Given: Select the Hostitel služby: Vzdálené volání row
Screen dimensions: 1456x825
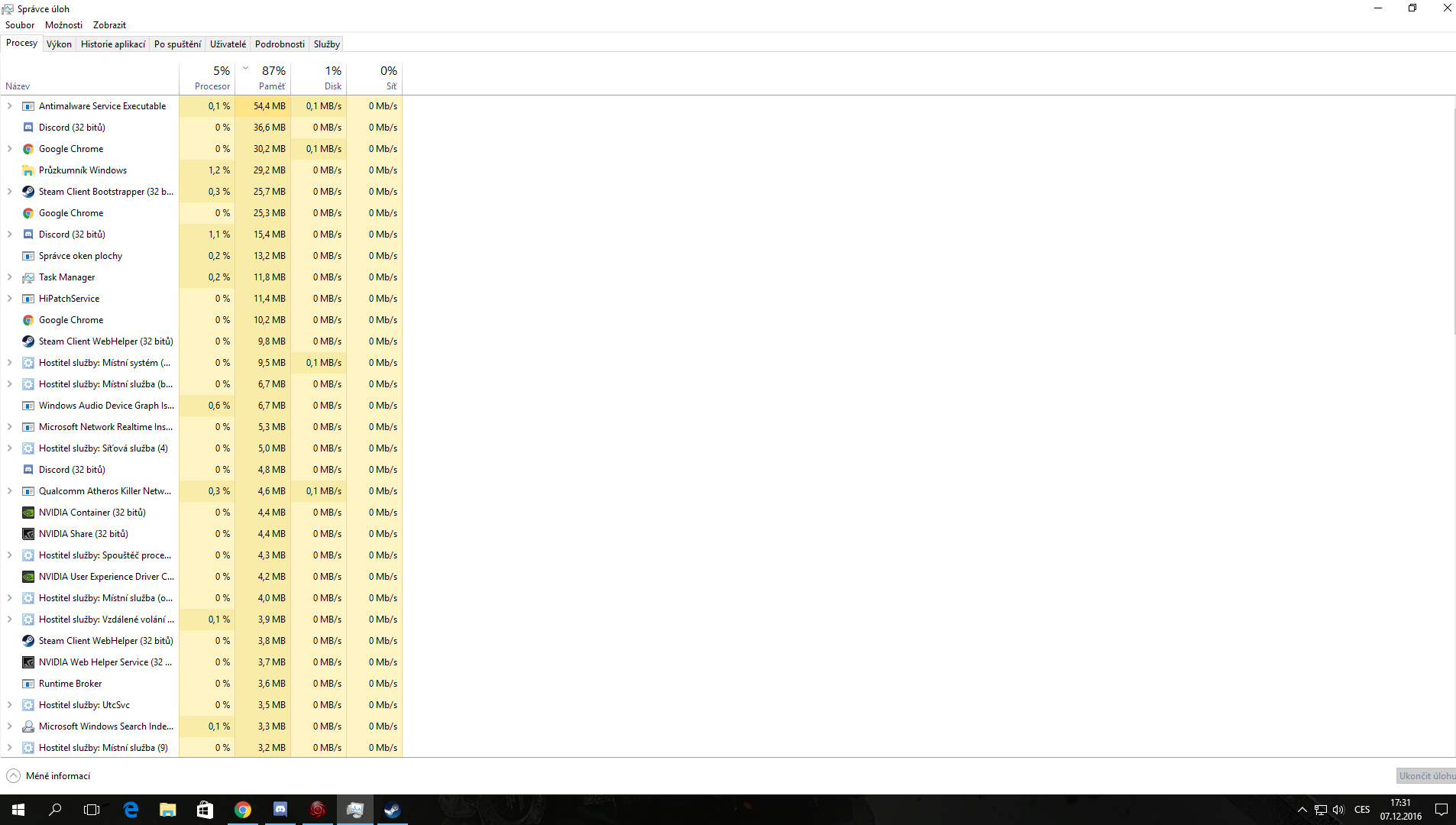Looking at the screenshot, I should (202, 620).
